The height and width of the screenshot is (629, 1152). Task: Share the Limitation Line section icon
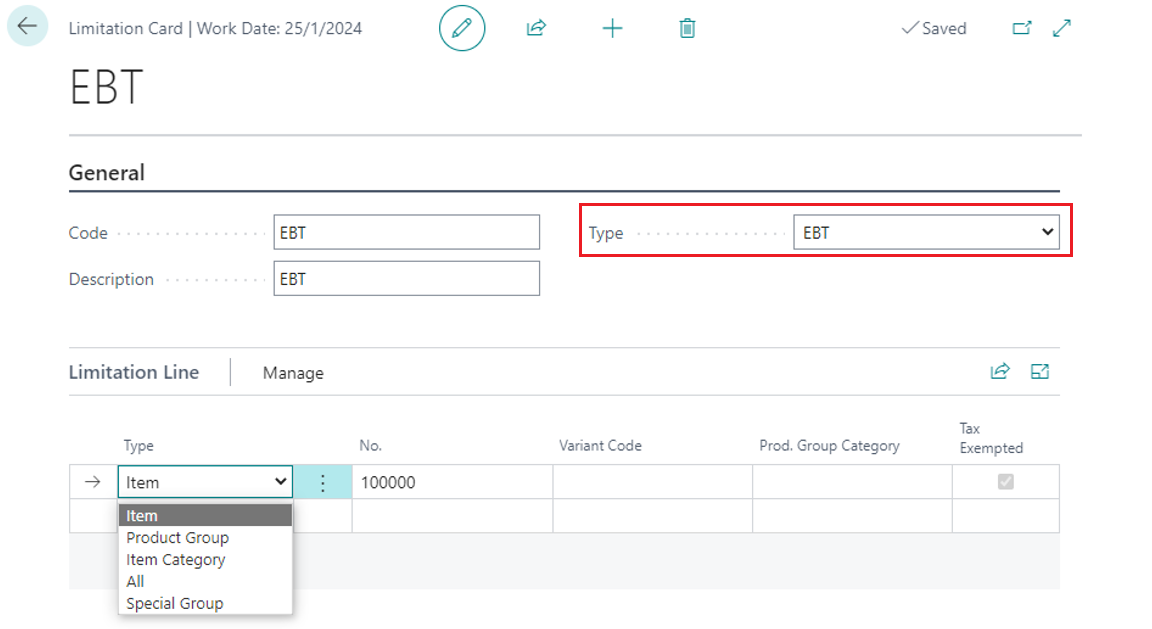point(999,372)
